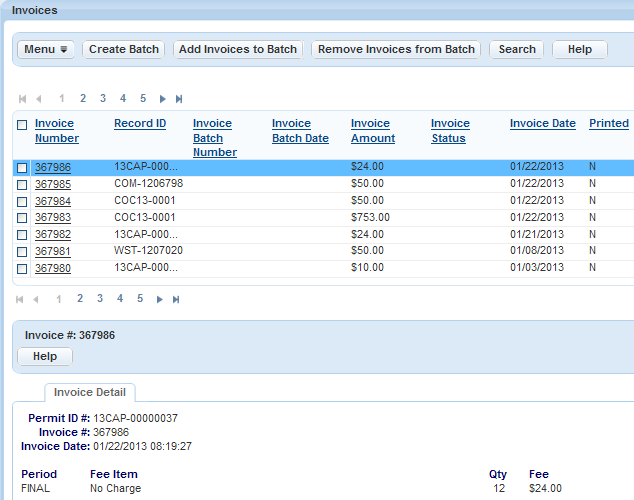Screen dimensions: 634x500
Task: Select all invoices with header checkbox
Action: coord(22,125)
